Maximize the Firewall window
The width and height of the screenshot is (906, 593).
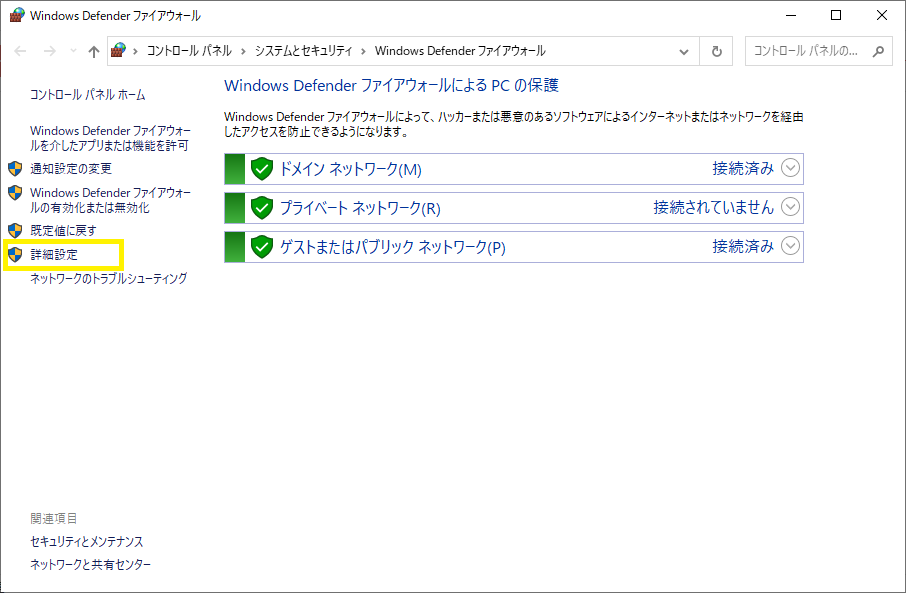(836, 16)
